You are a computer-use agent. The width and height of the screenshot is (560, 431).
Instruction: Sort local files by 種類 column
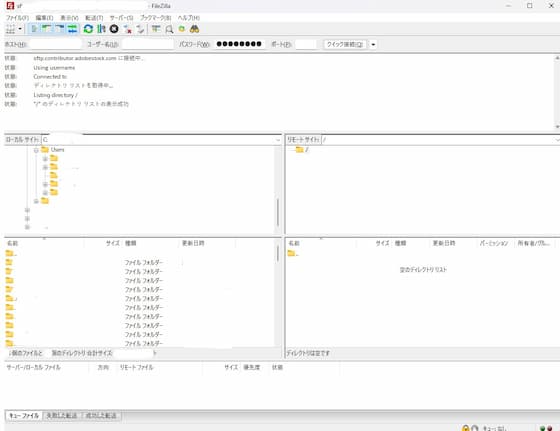click(x=150, y=243)
